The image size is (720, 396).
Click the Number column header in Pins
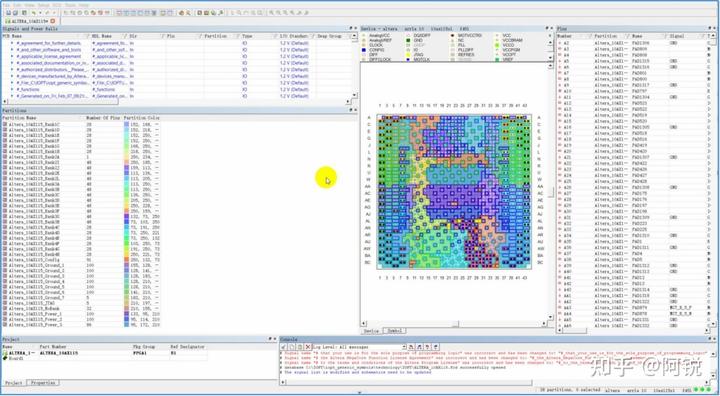(565, 36)
